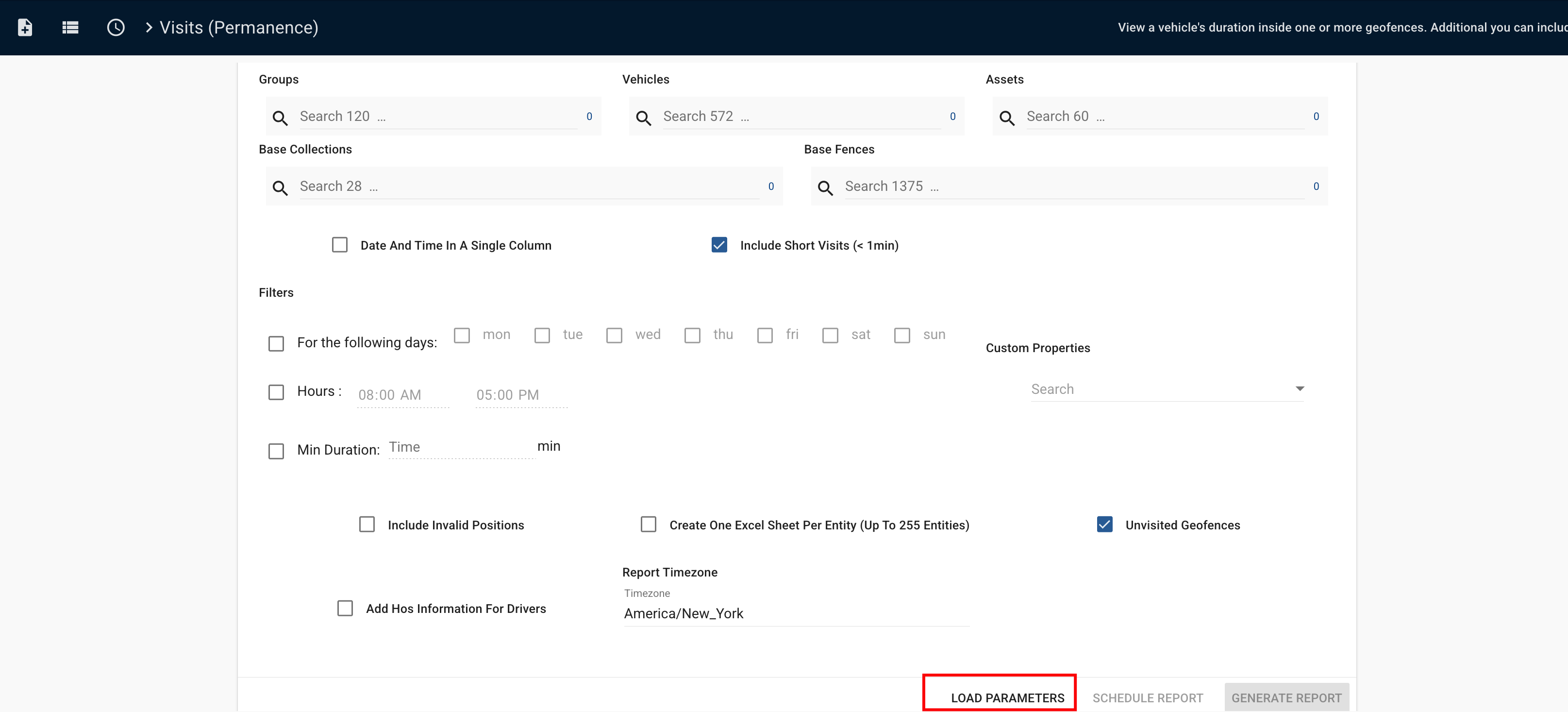
Task: Click the Base Collections search magnifier icon
Action: click(280, 187)
